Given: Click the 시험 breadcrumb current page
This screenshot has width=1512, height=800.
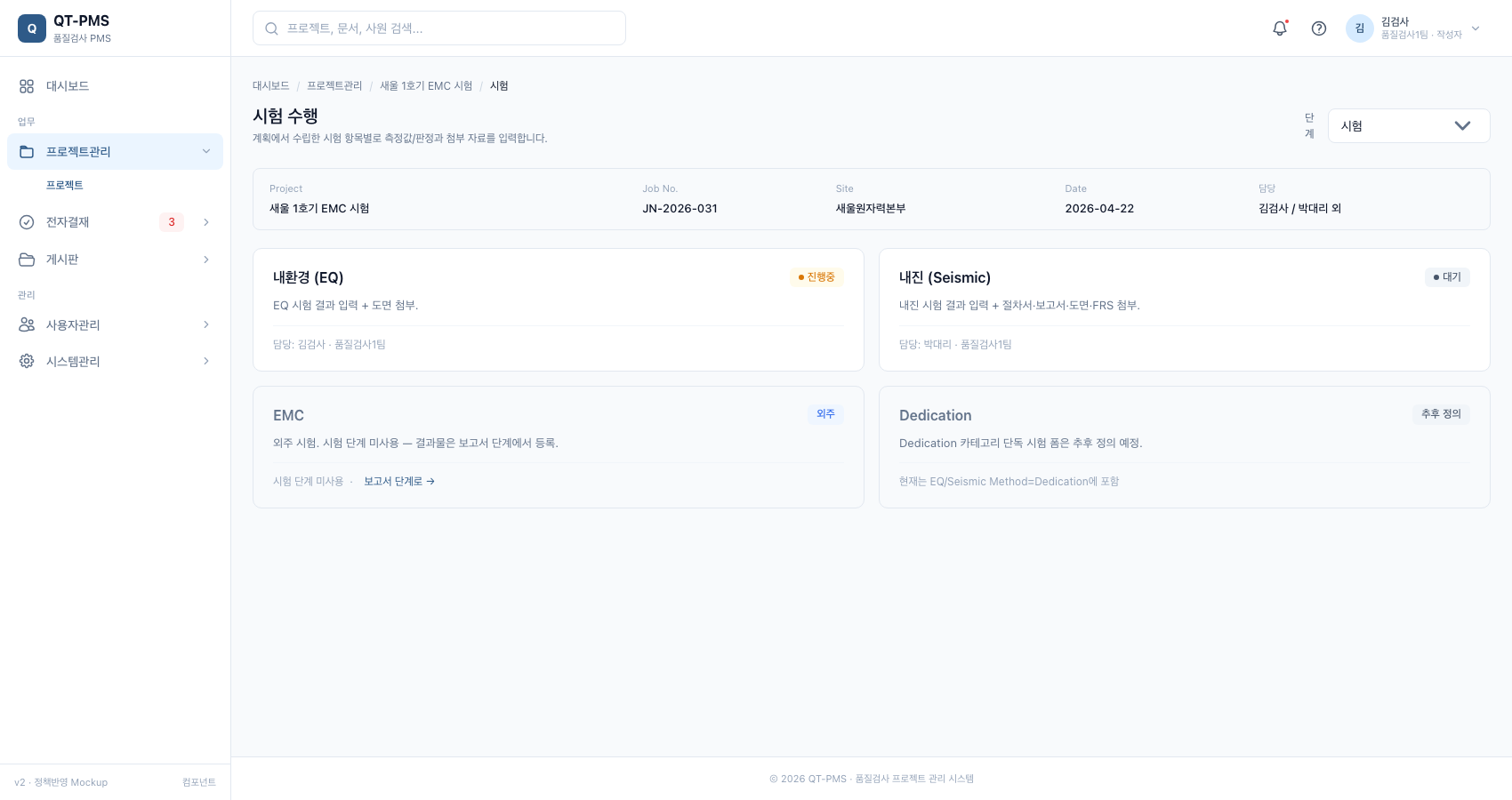Looking at the screenshot, I should (499, 85).
